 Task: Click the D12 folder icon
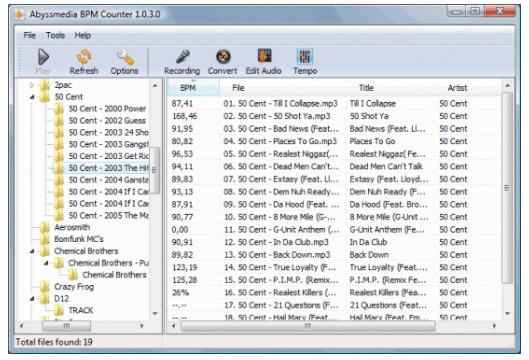pos(45,298)
